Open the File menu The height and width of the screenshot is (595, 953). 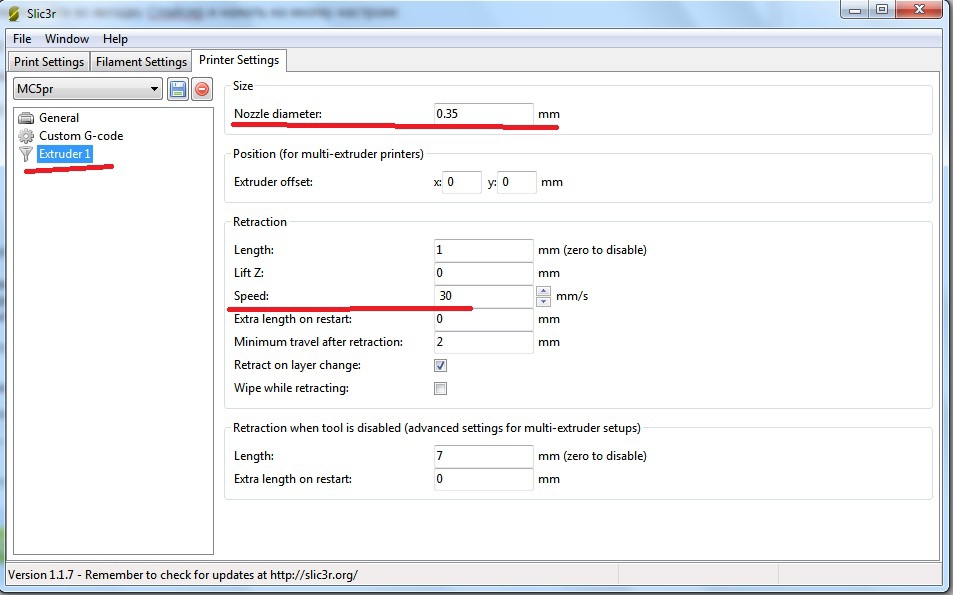coord(22,39)
